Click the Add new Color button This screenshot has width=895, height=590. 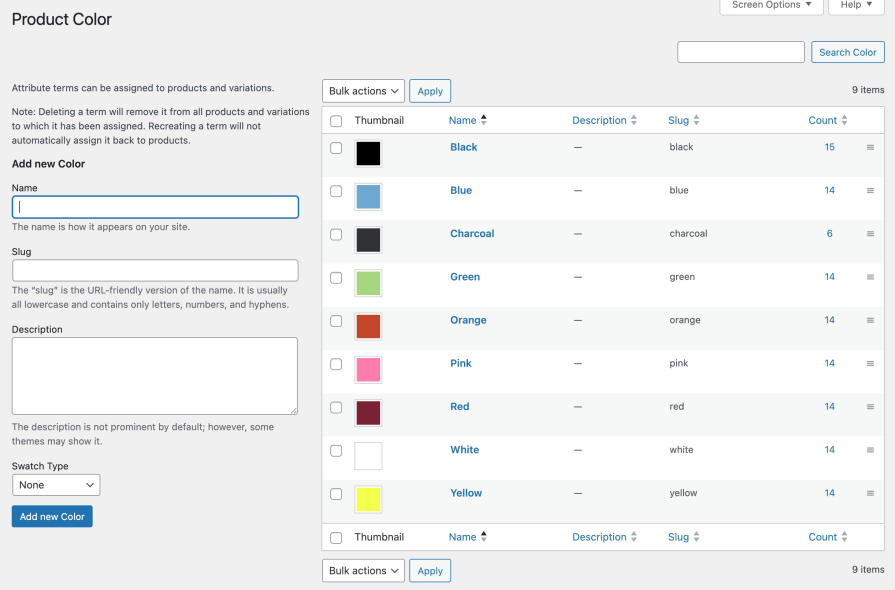tap(51, 517)
